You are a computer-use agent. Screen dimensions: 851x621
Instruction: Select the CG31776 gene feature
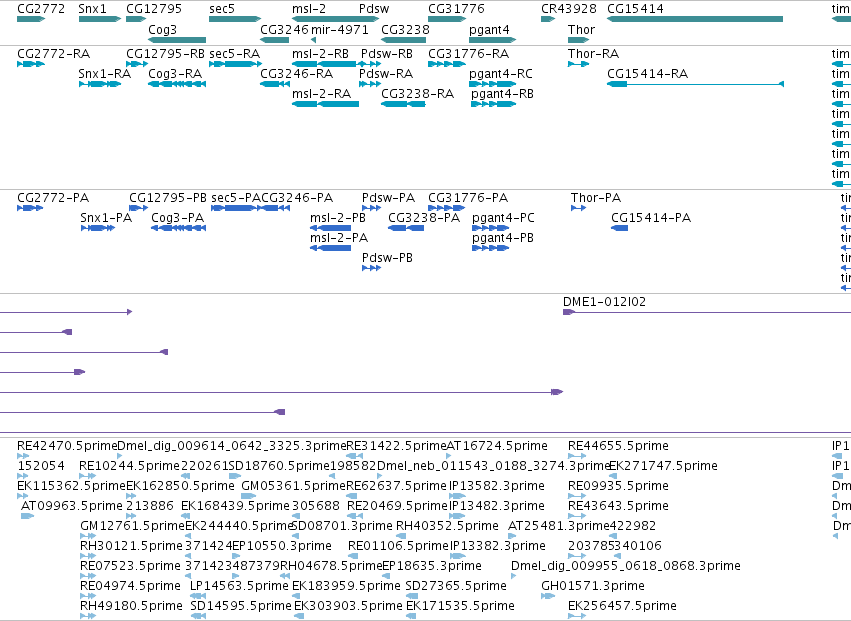(x=447, y=19)
